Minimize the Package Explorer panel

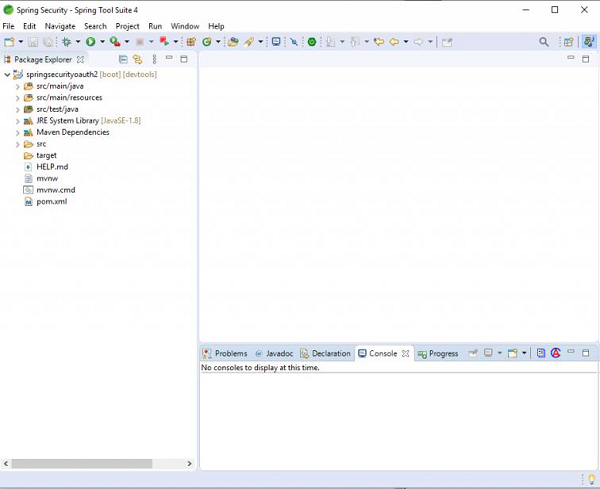(x=169, y=58)
